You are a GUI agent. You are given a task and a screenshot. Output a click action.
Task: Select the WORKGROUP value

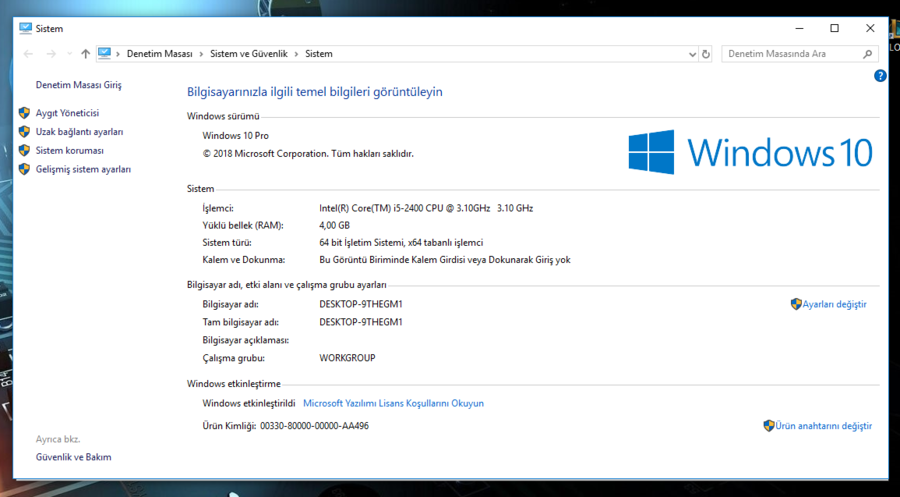347,358
